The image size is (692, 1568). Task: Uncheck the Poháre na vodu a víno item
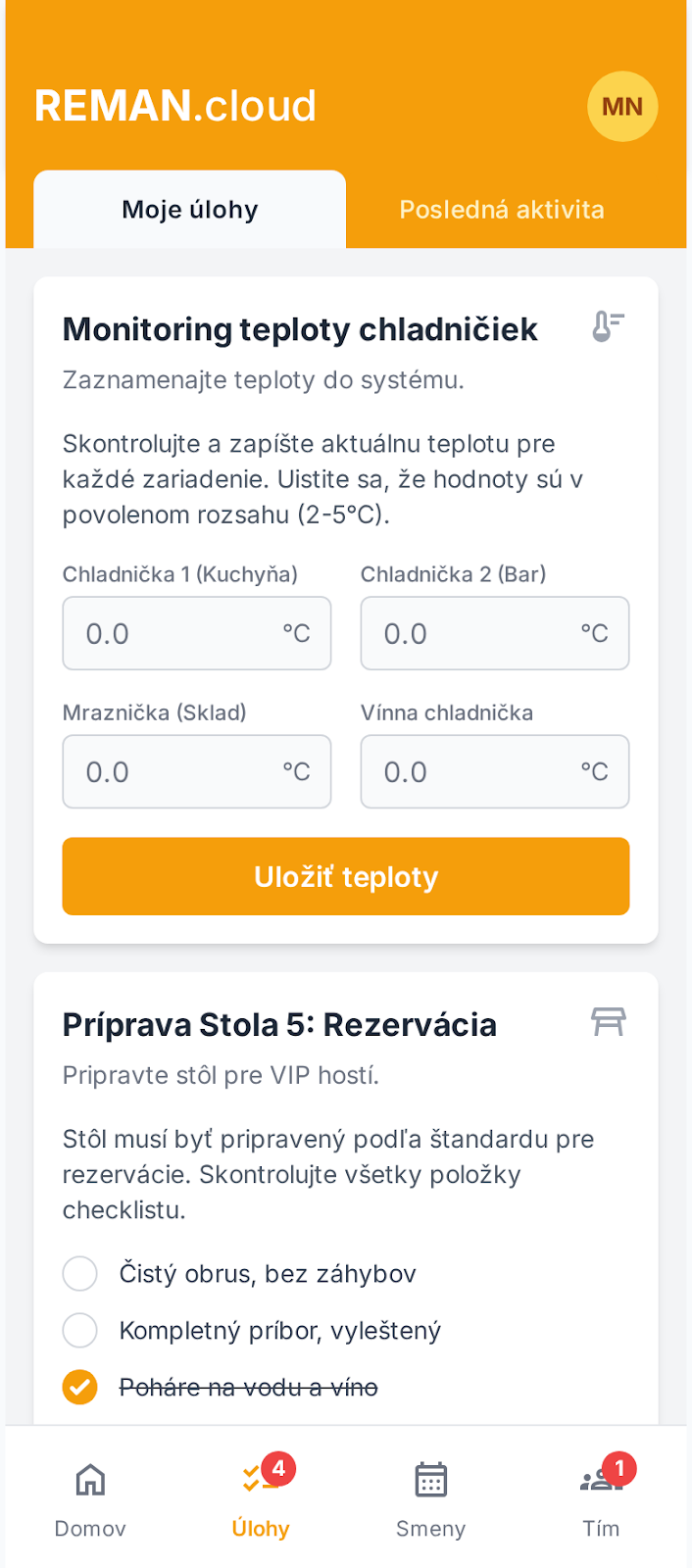pos(79,1387)
